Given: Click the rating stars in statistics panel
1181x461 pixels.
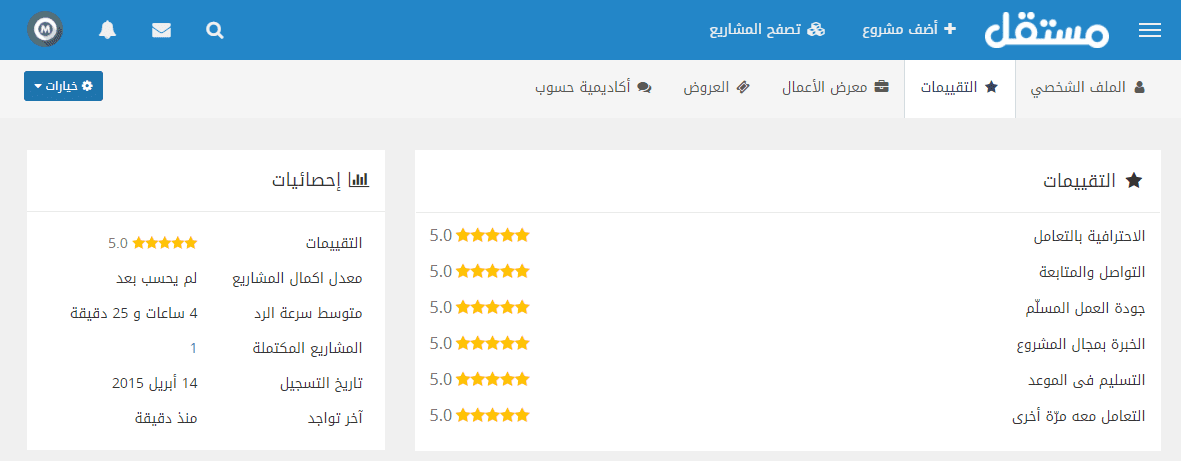Looking at the screenshot, I should pos(165,243).
